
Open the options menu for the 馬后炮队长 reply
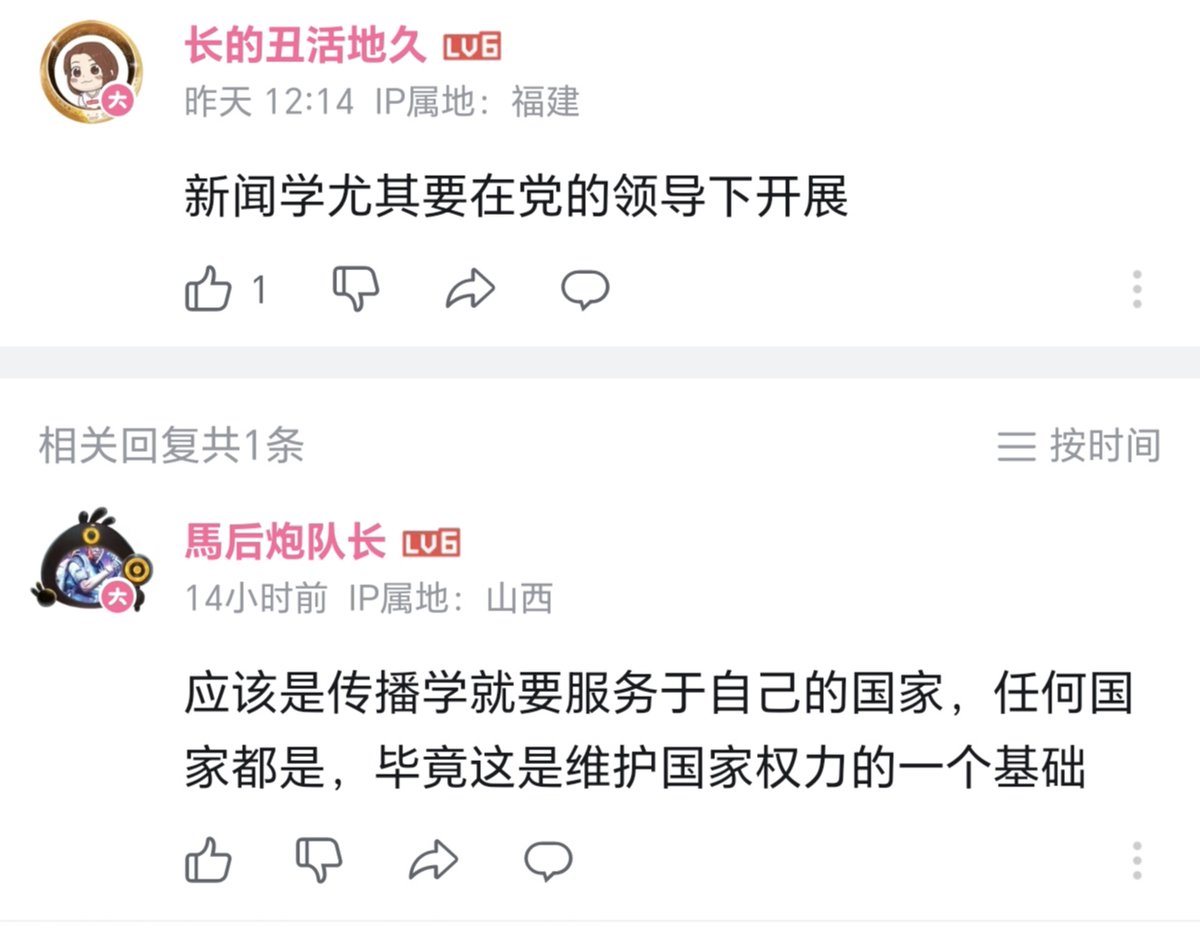tap(1137, 860)
